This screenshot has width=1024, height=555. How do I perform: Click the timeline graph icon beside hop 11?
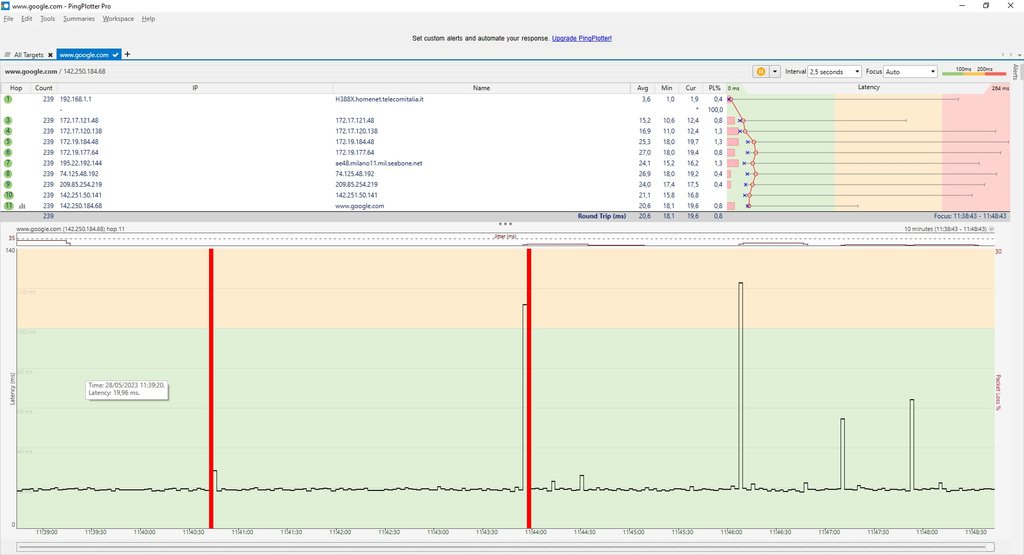pyautogui.click(x=22, y=206)
